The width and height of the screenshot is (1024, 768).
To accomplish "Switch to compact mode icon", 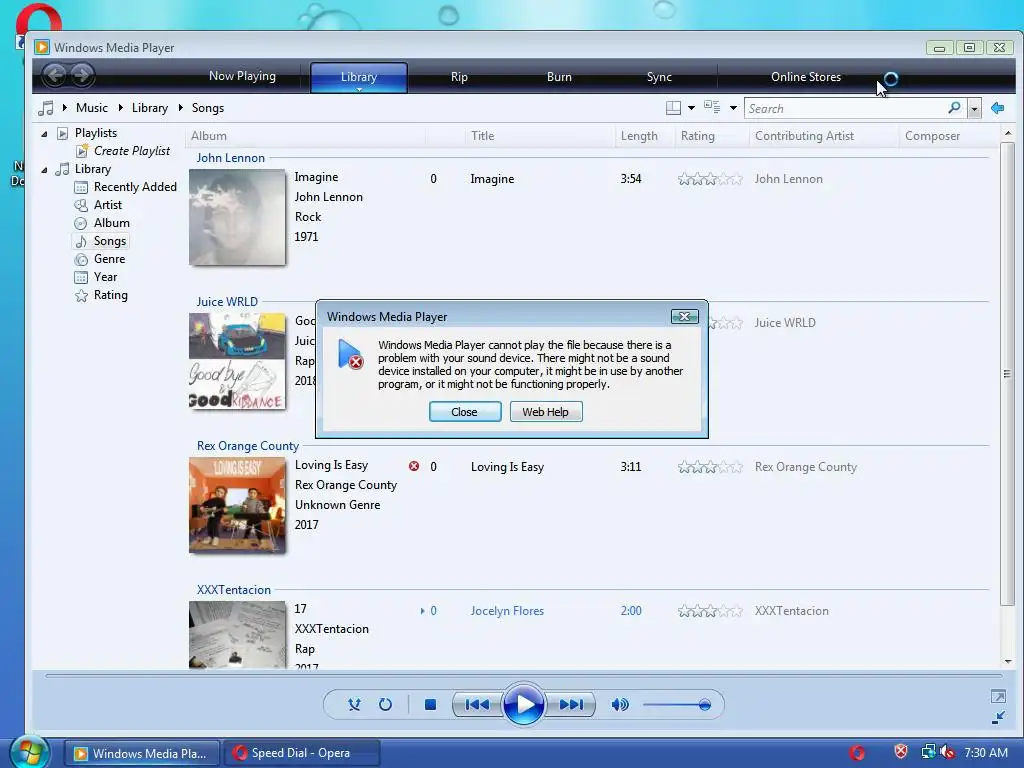I will tap(998, 718).
